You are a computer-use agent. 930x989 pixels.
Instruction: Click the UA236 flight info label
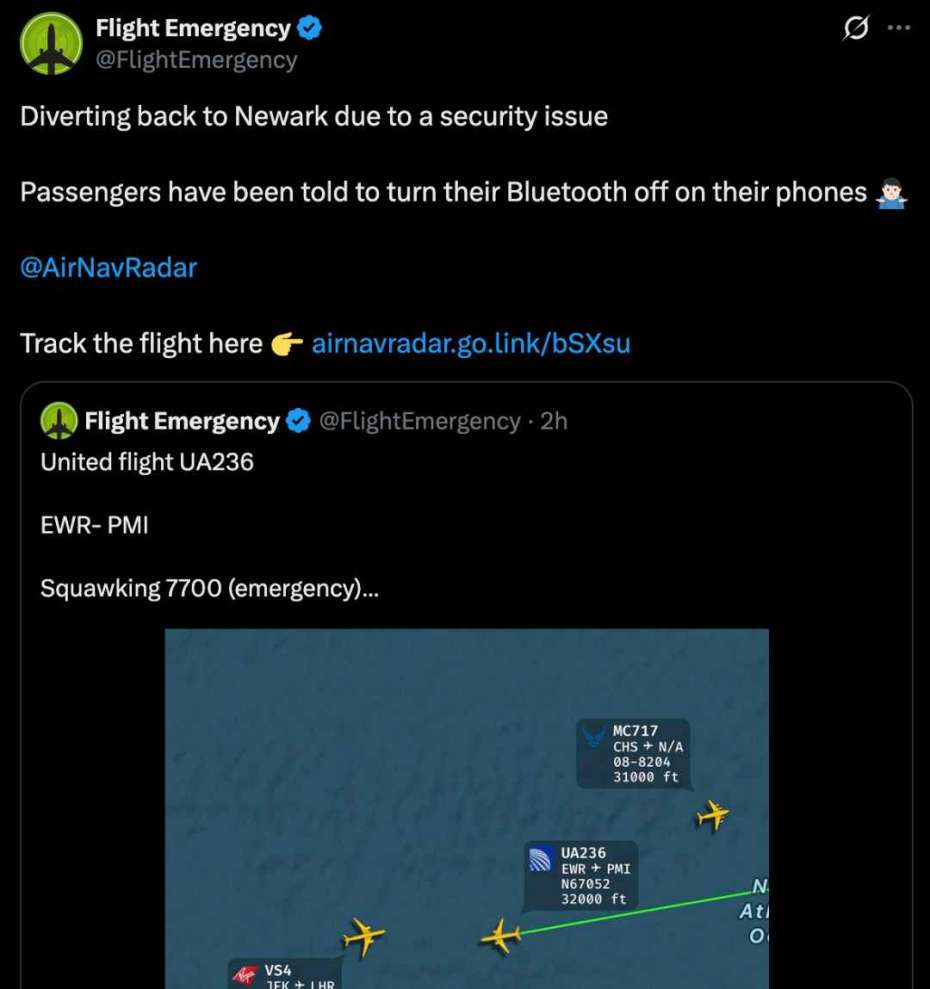(580, 875)
